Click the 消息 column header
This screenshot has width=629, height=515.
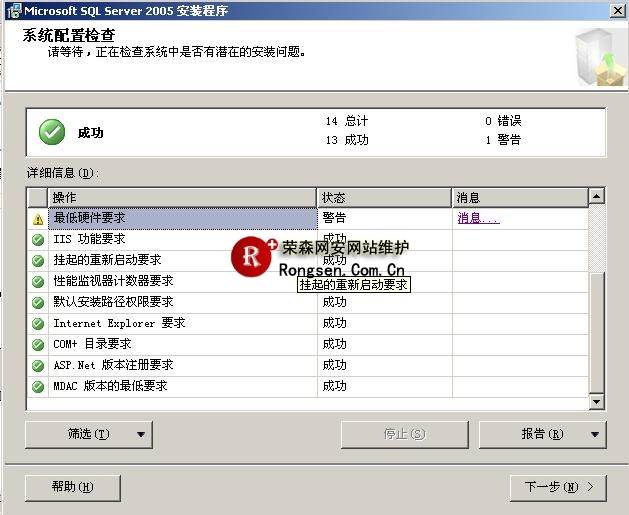click(519, 197)
